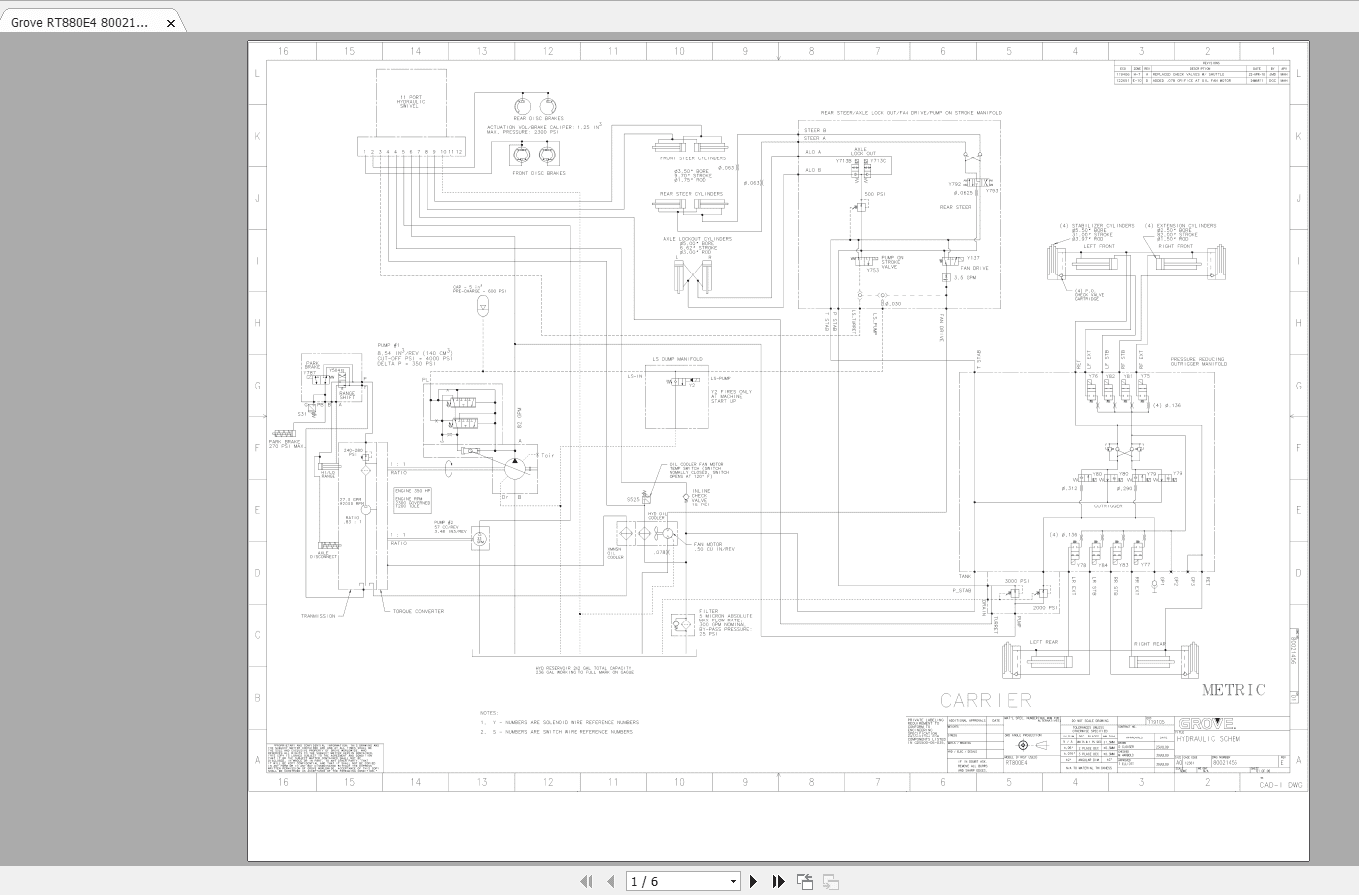Click the grayed second rotate icon

tap(830, 881)
